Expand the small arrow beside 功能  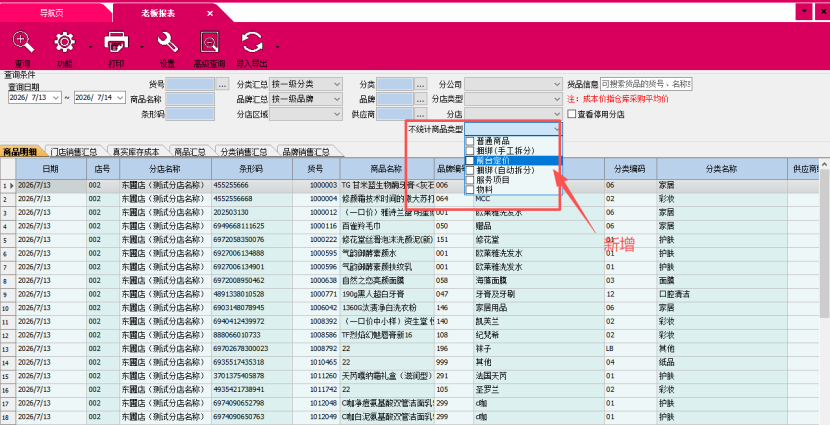click(90, 47)
